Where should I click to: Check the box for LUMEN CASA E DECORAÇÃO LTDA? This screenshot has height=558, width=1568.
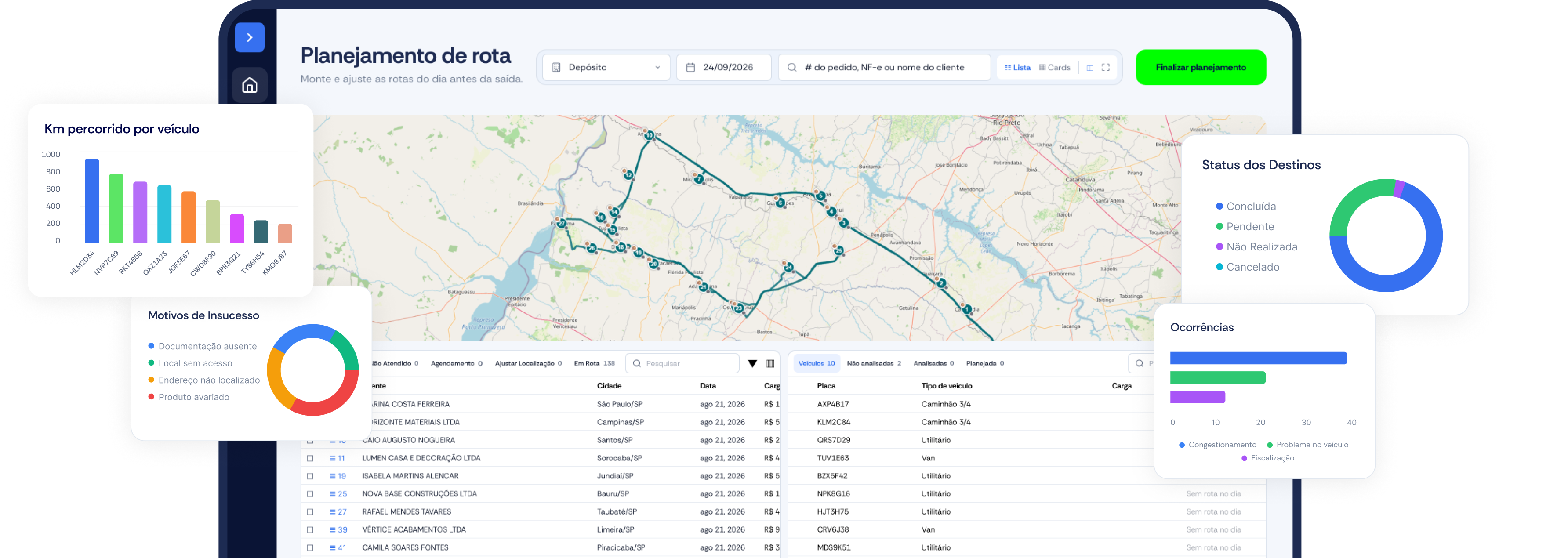(x=310, y=458)
